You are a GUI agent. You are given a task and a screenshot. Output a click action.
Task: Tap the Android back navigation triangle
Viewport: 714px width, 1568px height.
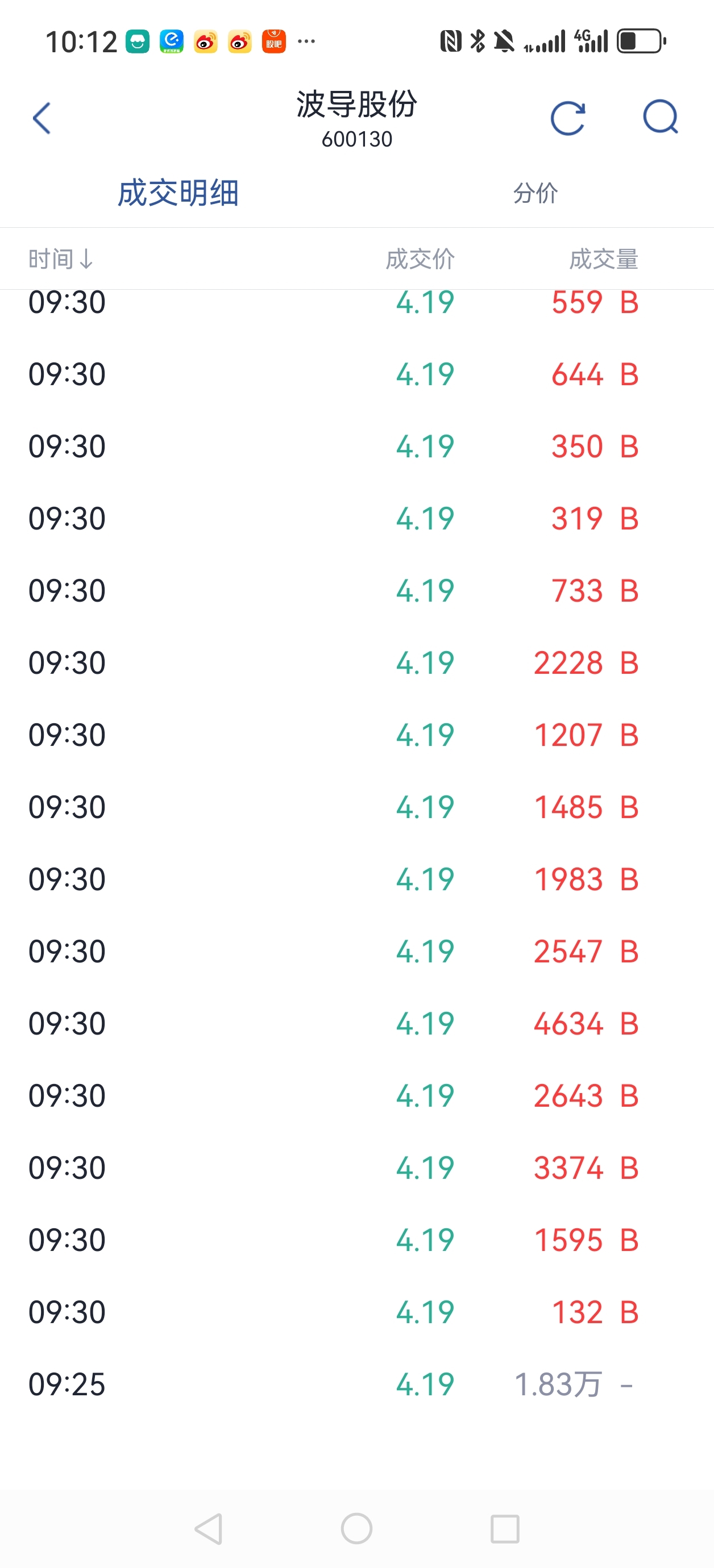[x=209, y=1528]
